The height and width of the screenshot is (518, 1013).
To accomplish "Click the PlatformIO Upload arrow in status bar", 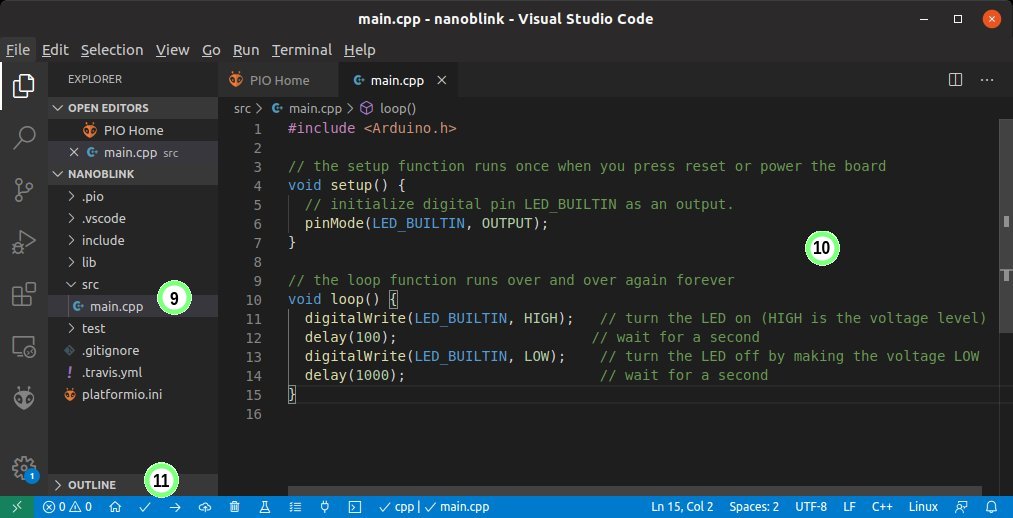I will tap(174, 507).
